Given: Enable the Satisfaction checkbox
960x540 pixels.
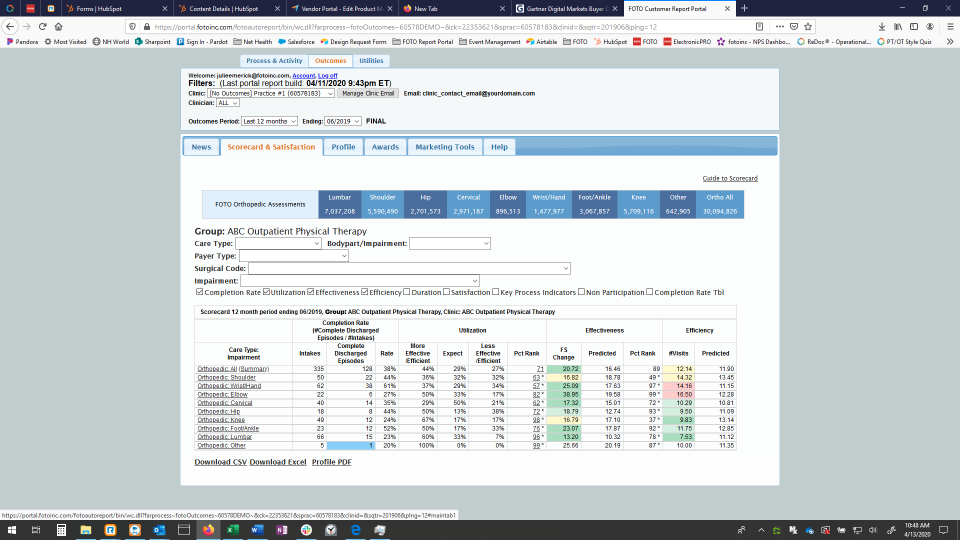Looking at the screenshot, I should tap(446, 292).
